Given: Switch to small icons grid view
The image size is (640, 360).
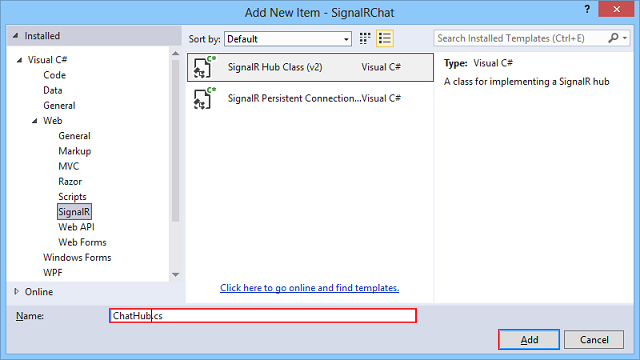Looking at the screenshot, I should click(364, 39).
